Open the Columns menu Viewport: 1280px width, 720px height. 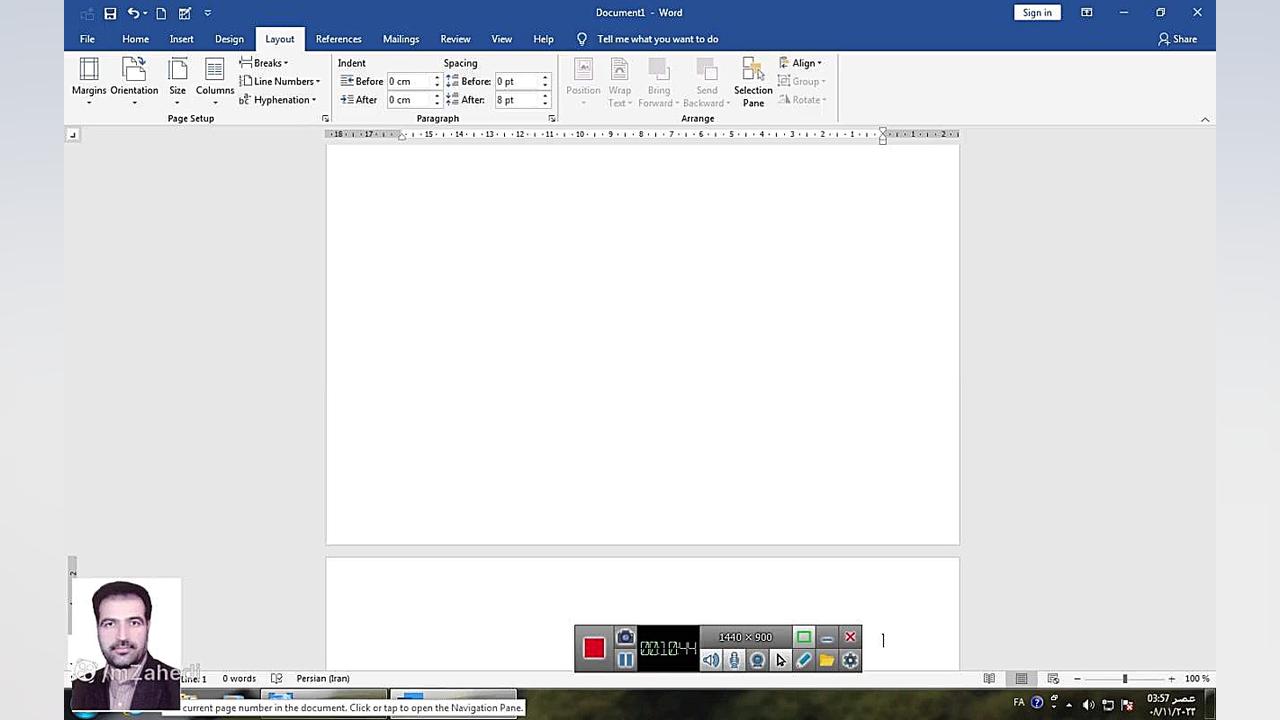pyautogui.click(x=214, y=80)
